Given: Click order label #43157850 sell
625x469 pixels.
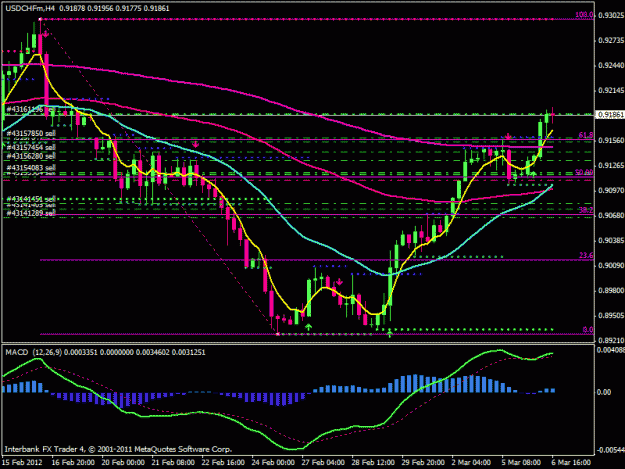Looking at the screenshot, I should pyautogui.click(x=31, y=133).
